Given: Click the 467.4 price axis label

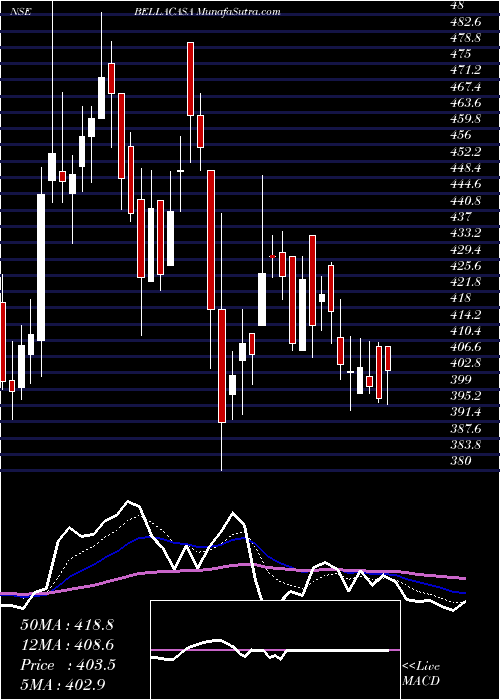Looking at the screenshot, I should click(467, 87).
